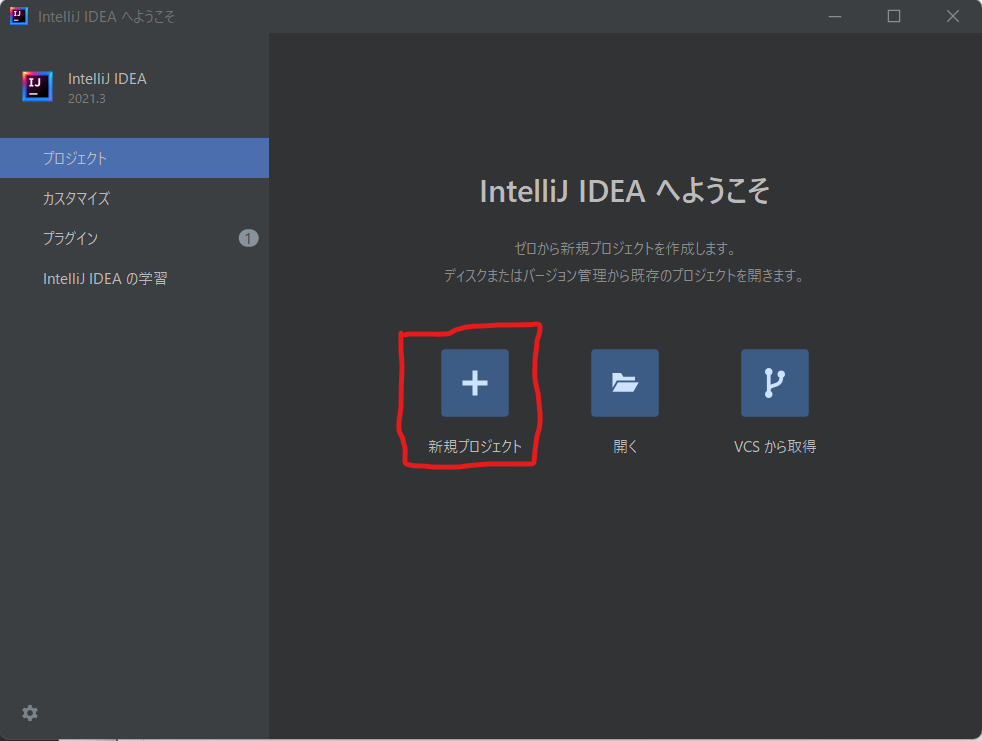Click the sidebar IntelliJ IDEA product name
The height and width of the screenshot is (741, 982).
107,78
